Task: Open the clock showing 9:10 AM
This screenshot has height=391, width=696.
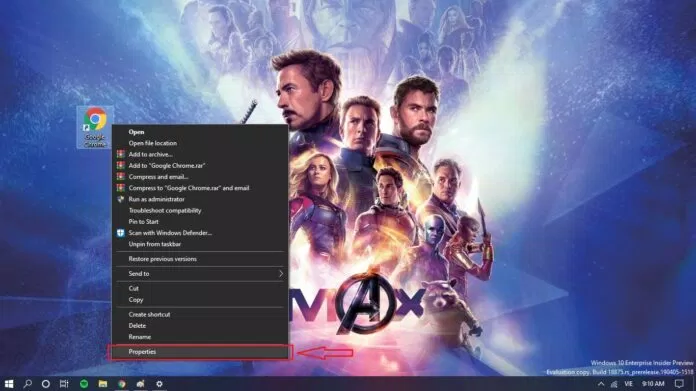Action: 653,384
